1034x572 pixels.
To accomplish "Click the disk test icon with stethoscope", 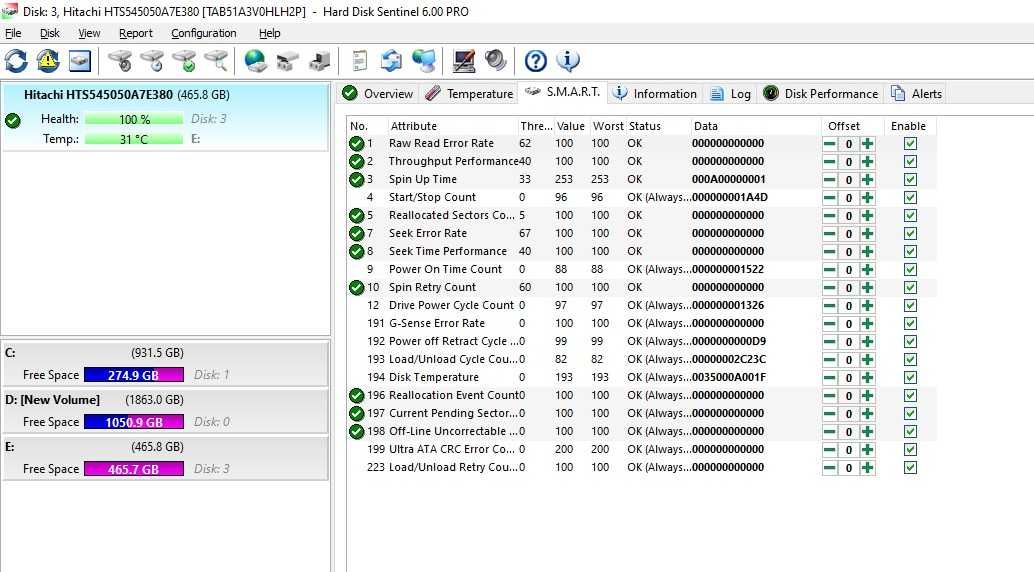I will (x=121, y=61).
